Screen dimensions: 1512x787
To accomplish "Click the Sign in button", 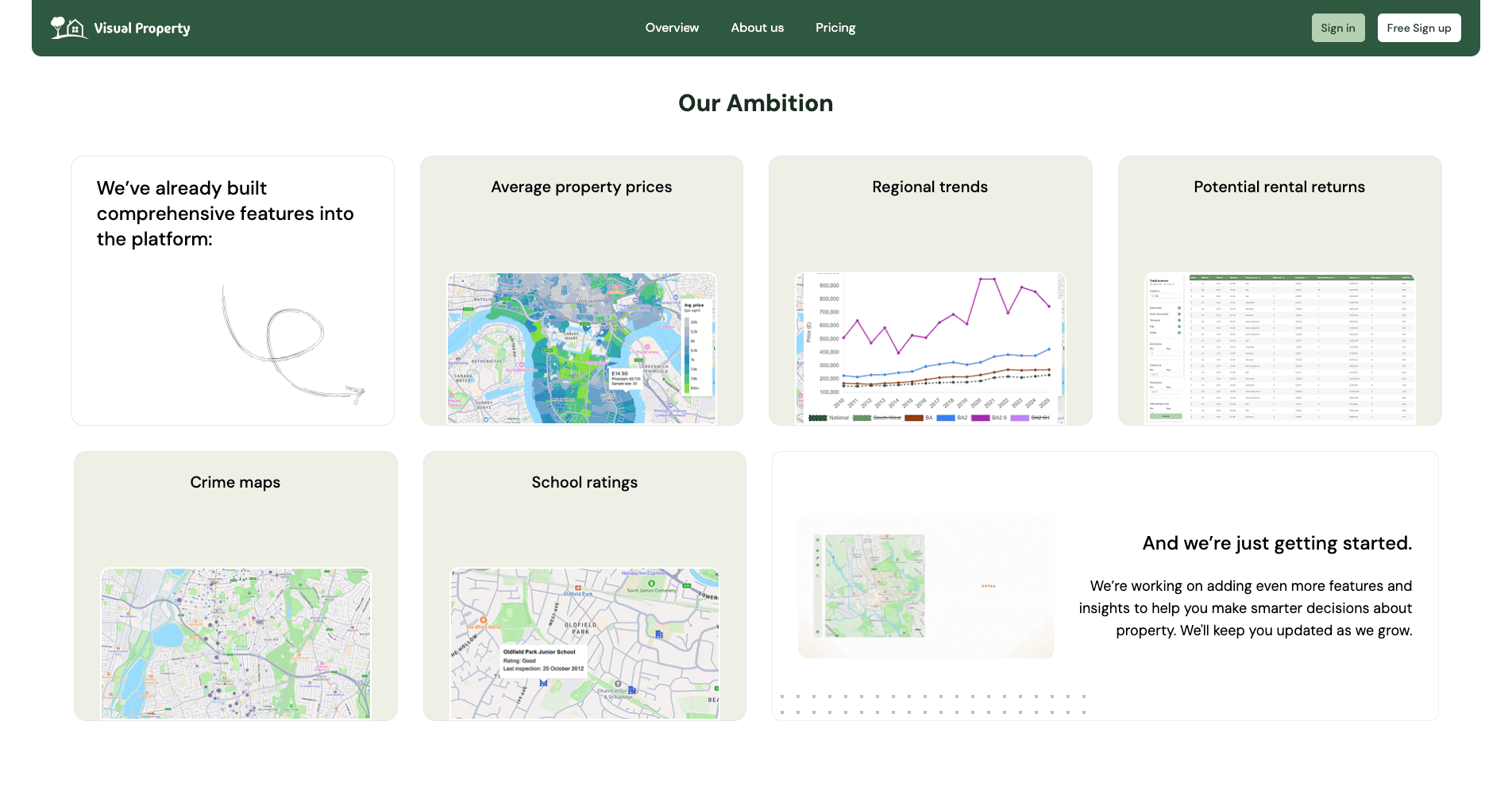I will 1338,28.
